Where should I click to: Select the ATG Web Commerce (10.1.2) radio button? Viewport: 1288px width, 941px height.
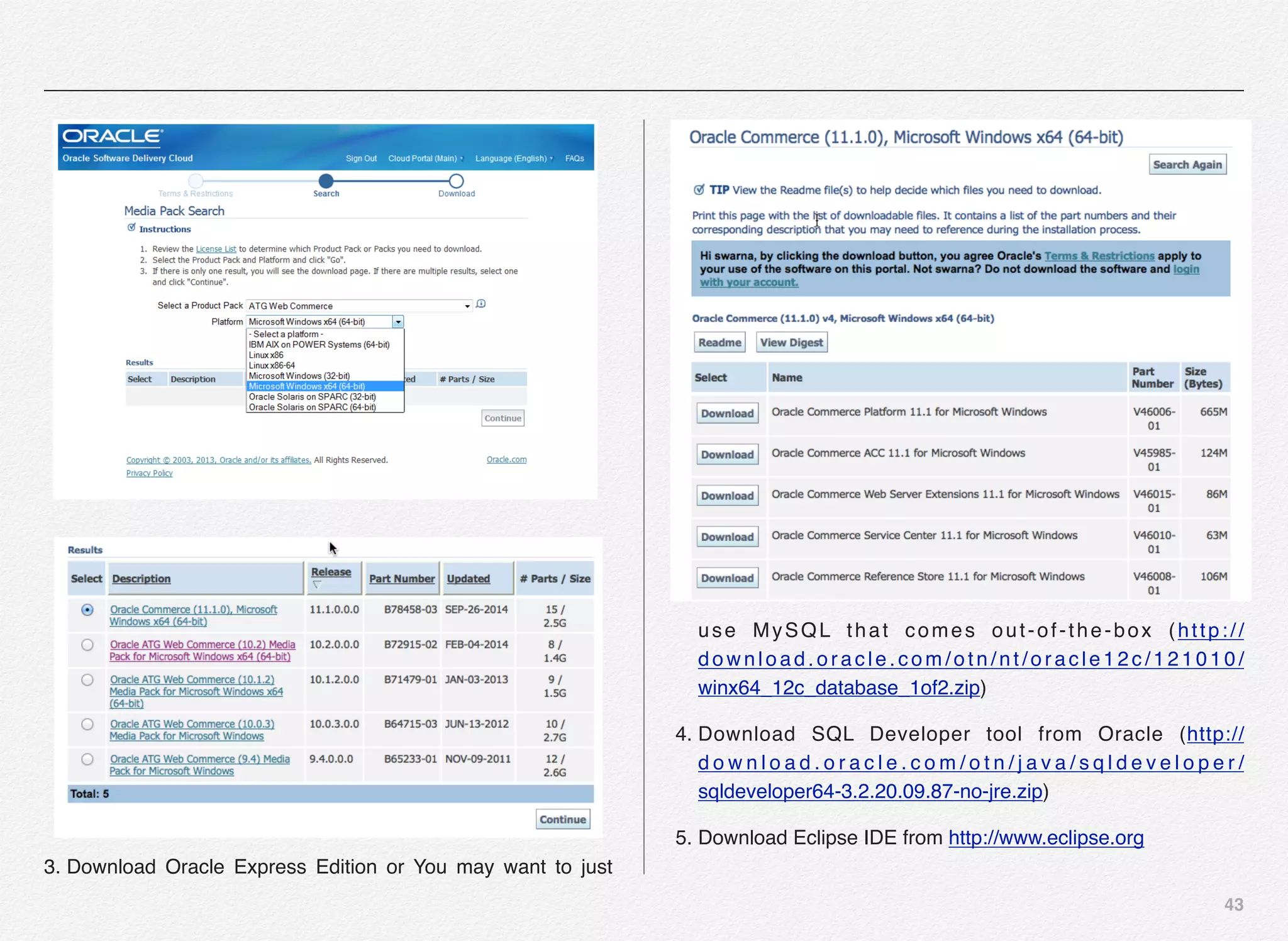[87, 680]
